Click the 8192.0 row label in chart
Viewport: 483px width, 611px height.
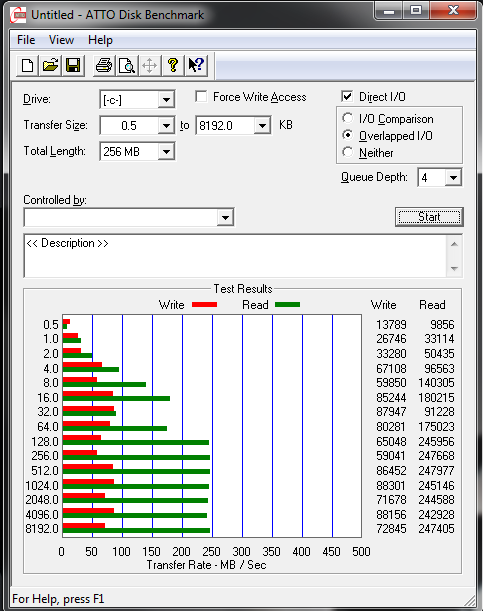(x=42, y=529)
